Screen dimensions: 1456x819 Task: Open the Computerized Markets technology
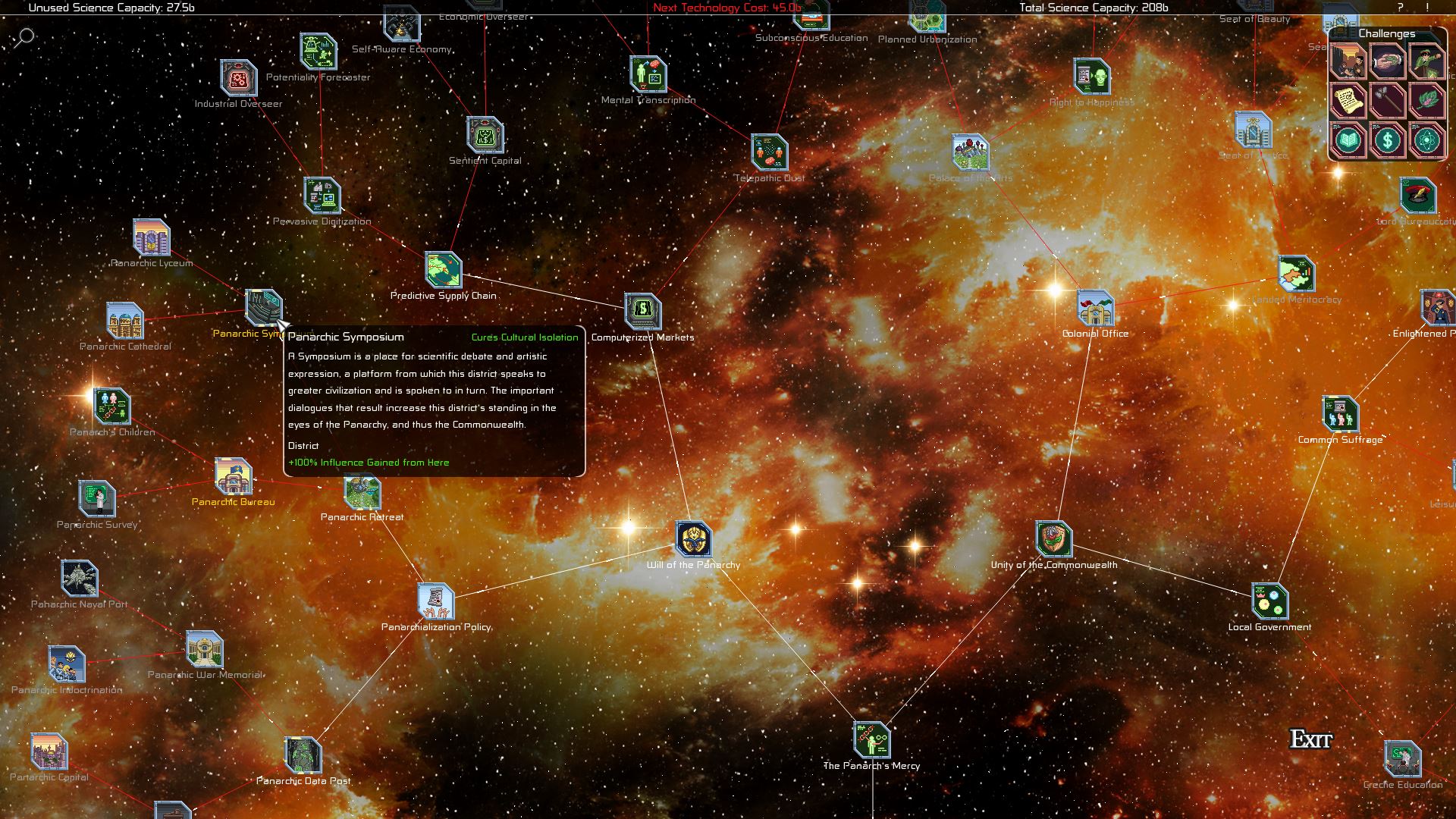[642, 312]
